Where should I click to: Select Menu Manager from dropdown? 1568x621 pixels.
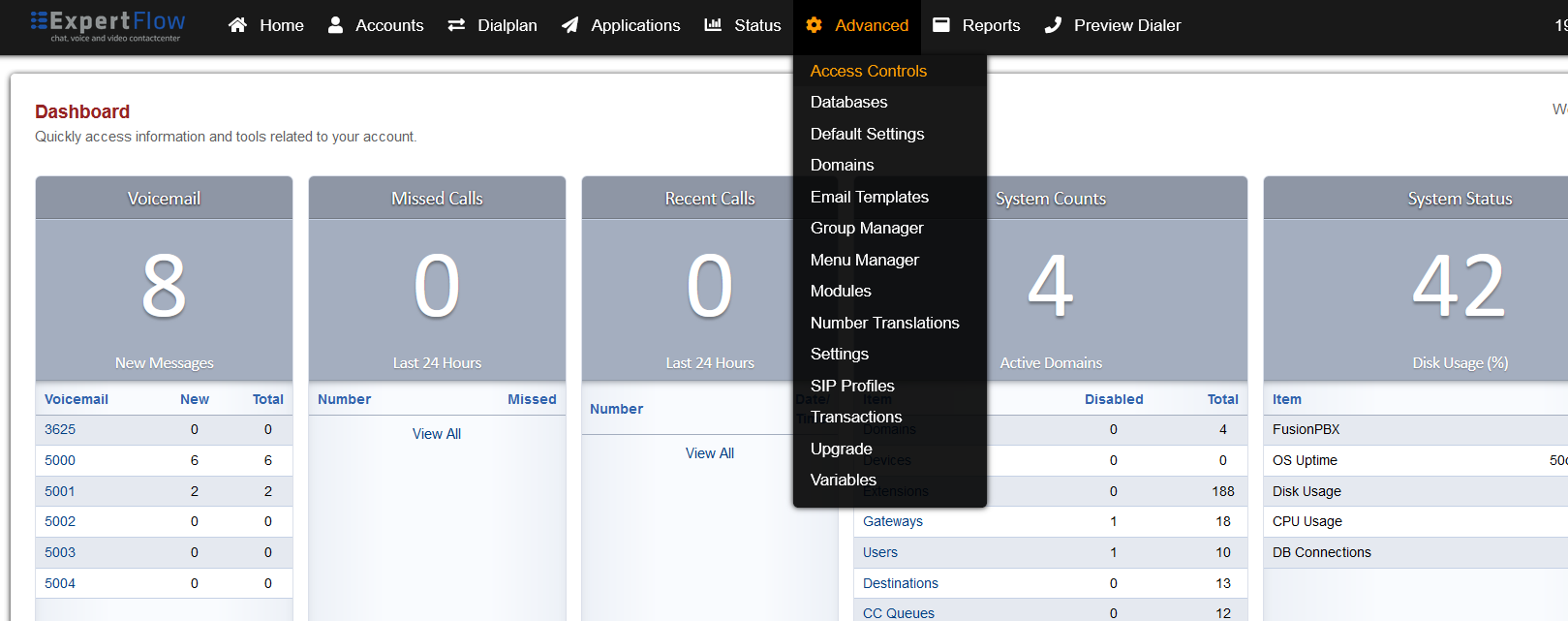tap(864, 260)
